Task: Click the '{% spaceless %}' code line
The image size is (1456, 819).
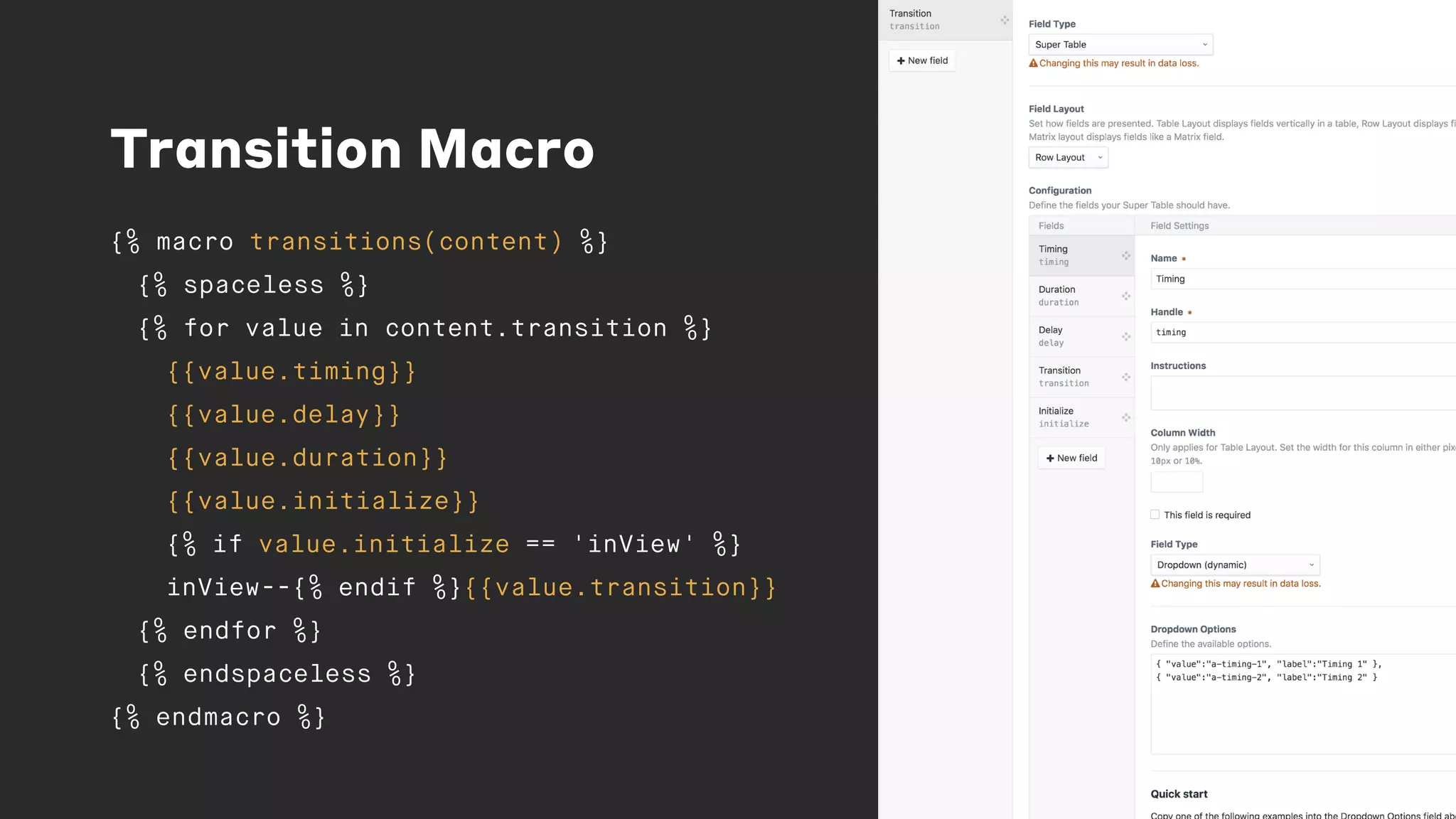Action: click(x=254, y=285)
